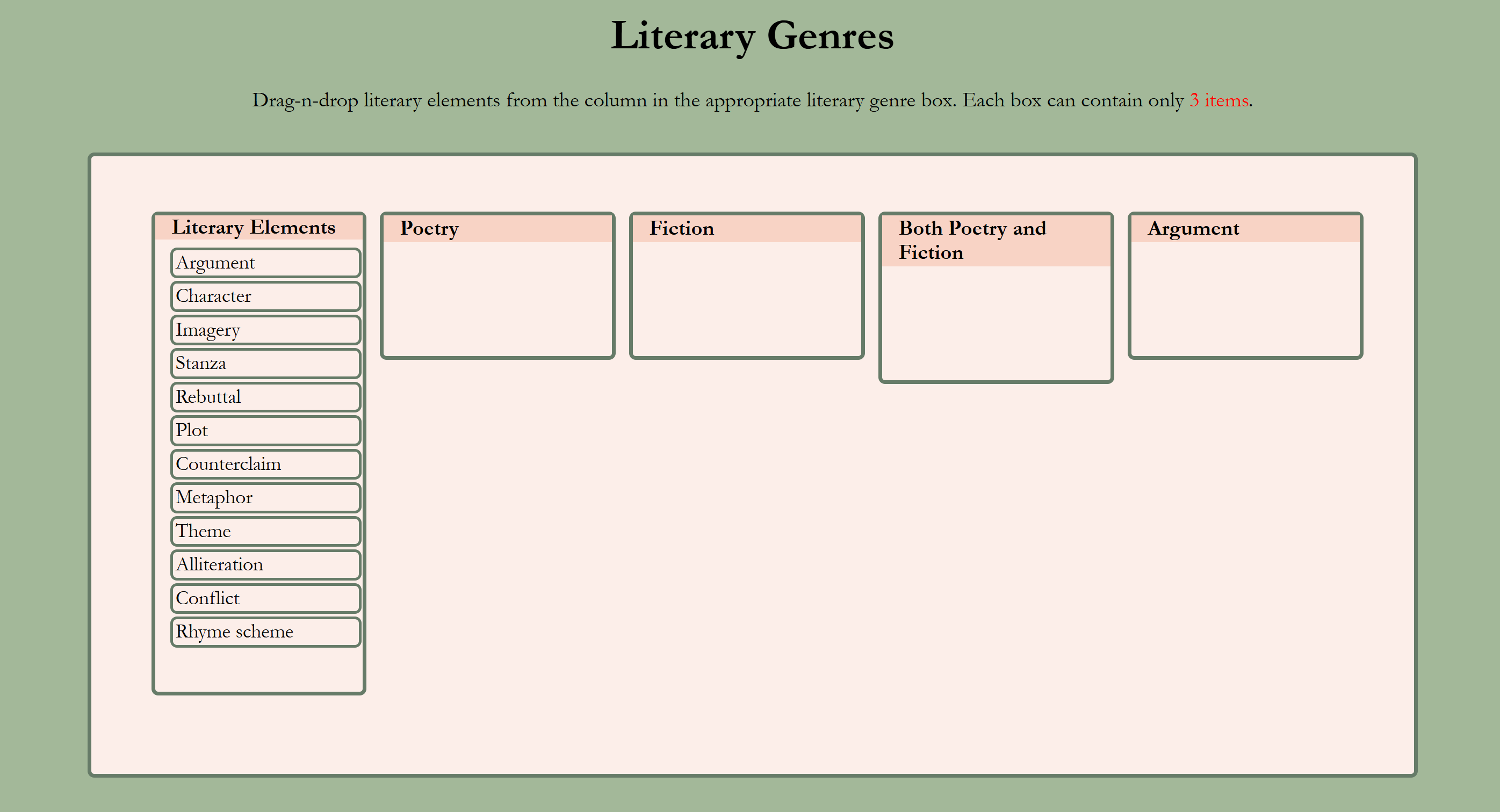Click the Poetry box header
The height and width of the screenshot is (812, 1500).
coord(429,228)
